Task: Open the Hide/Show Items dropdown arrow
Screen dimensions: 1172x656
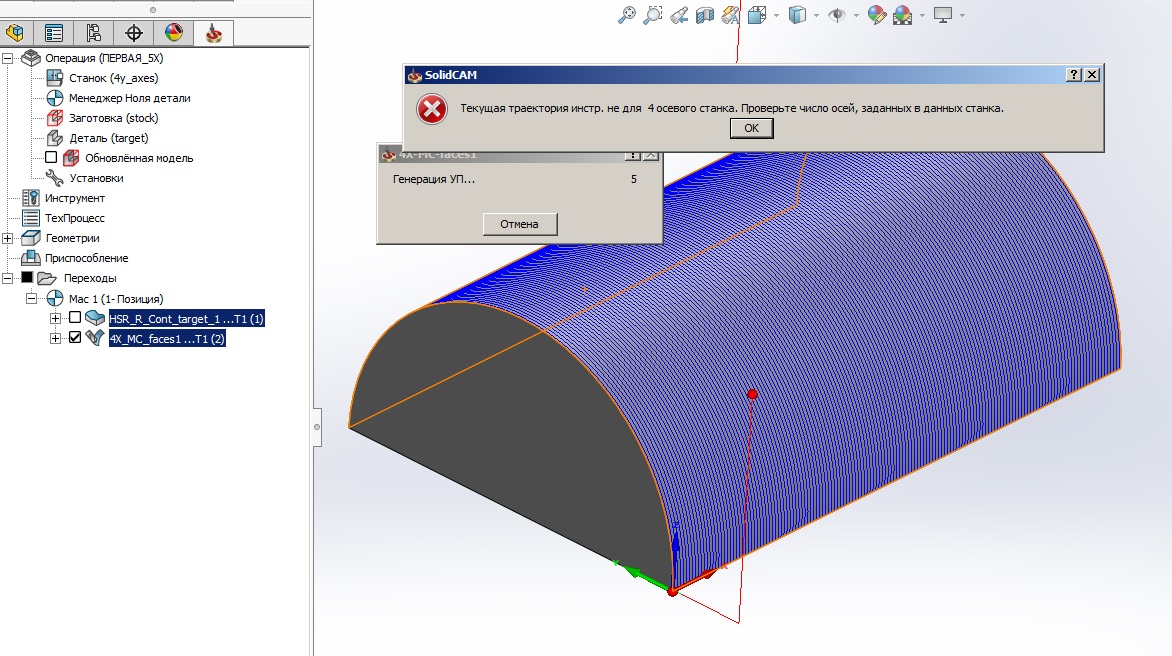Action: coord(856,15)
